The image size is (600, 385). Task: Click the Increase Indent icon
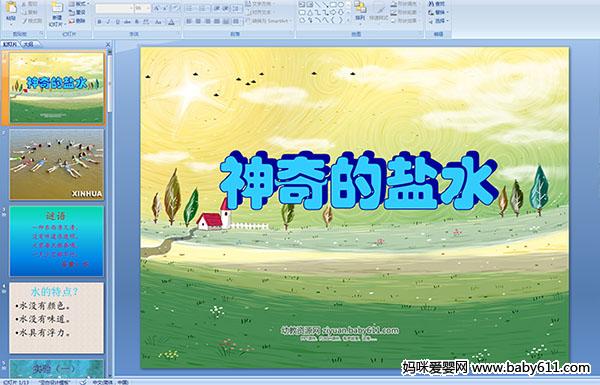tap(226, 8)
